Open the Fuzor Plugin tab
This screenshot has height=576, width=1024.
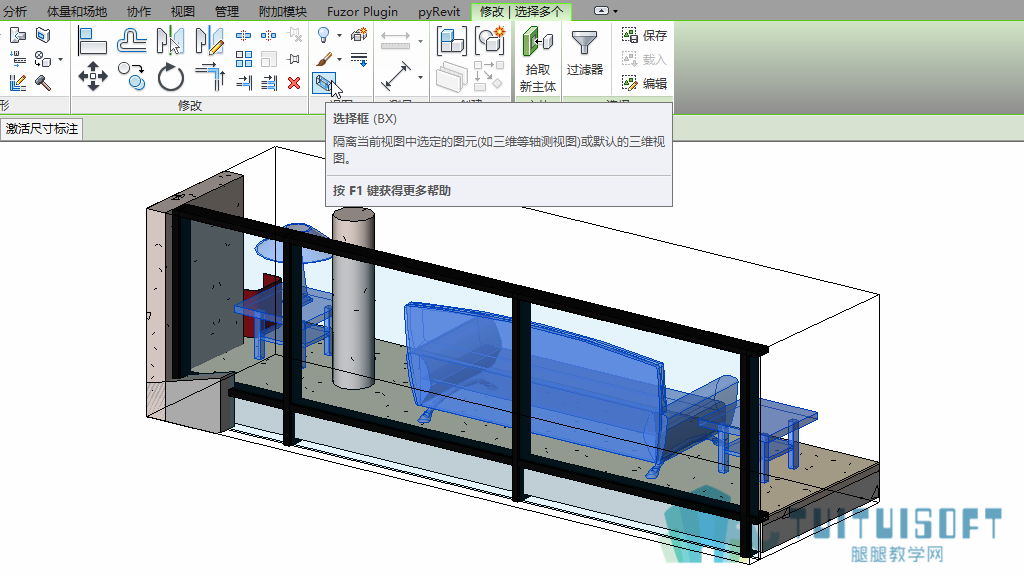tap(362, 12)
